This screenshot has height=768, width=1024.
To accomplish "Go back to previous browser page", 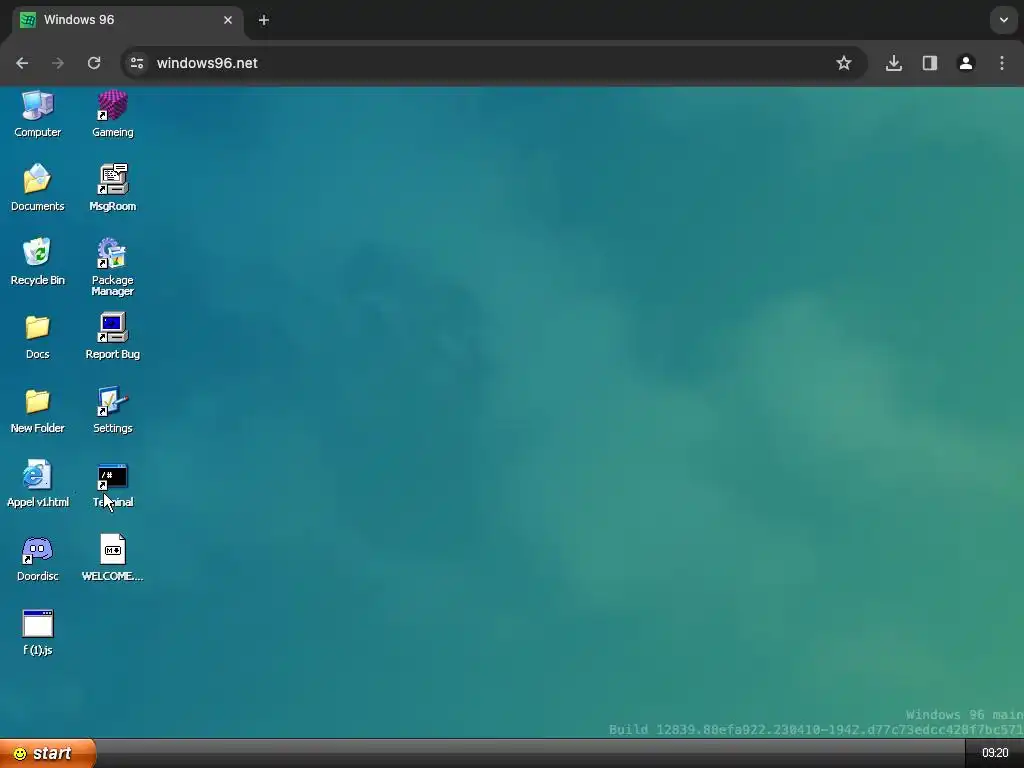I will pos(22,63).
